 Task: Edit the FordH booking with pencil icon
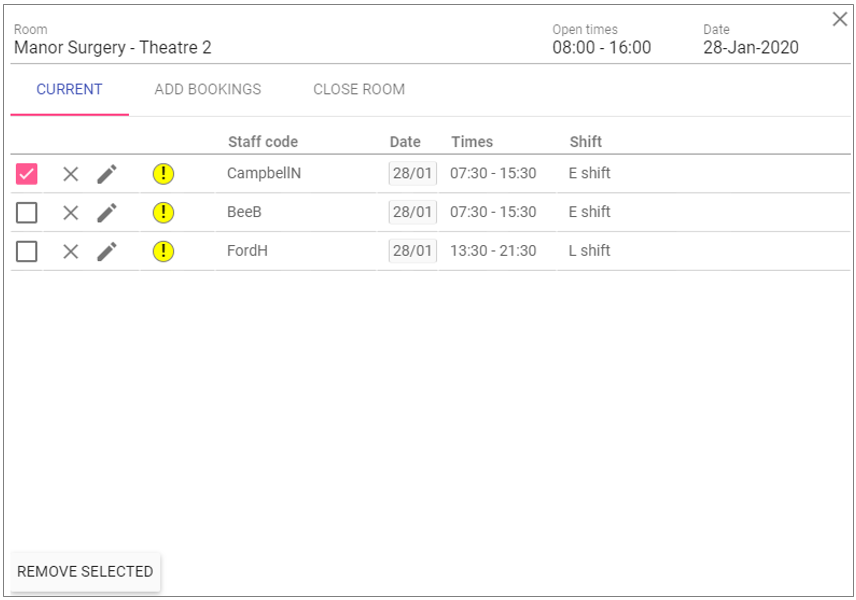[x=107, y=251]
